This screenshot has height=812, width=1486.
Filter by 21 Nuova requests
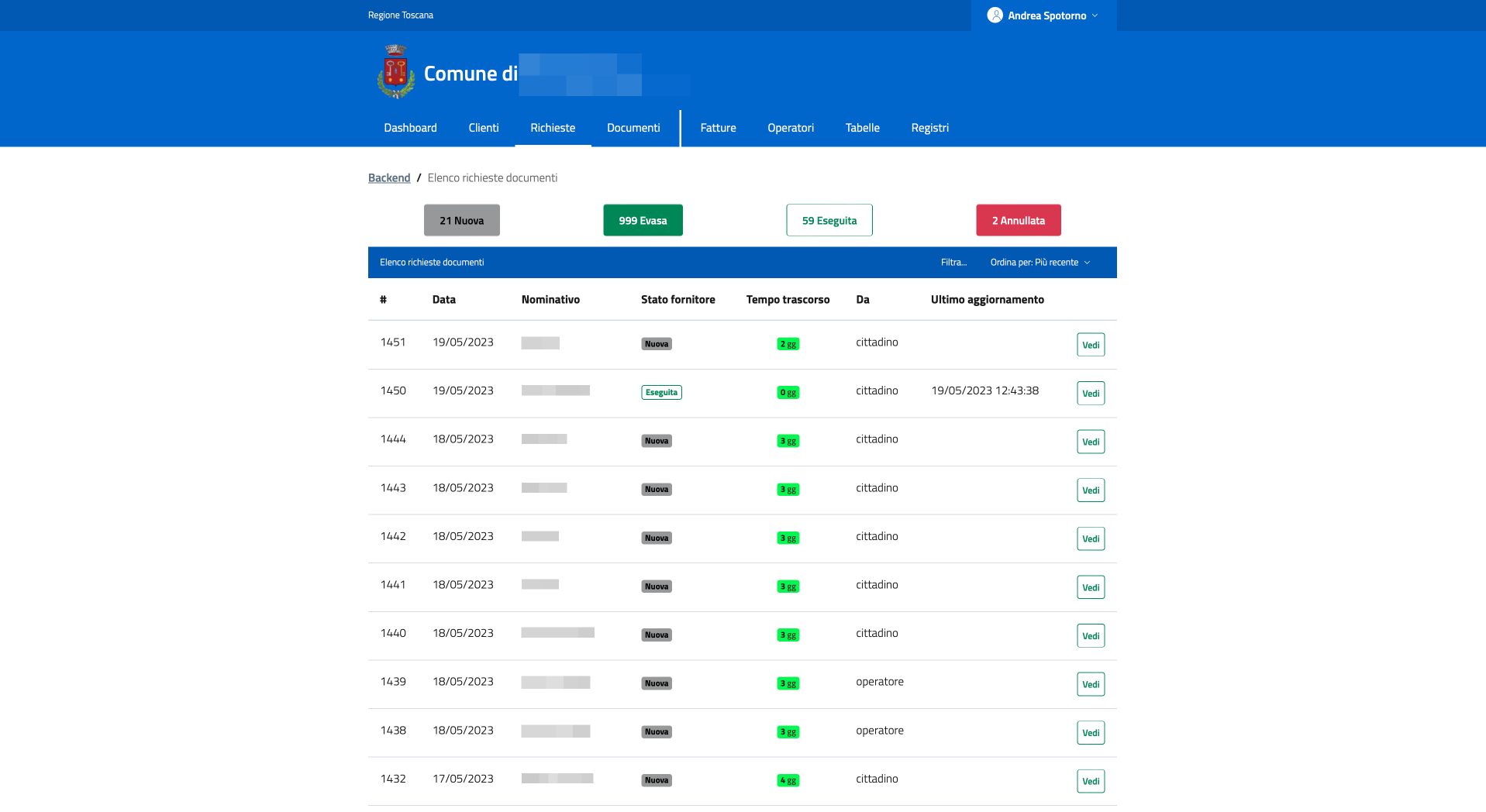click(x=462, y=220)
